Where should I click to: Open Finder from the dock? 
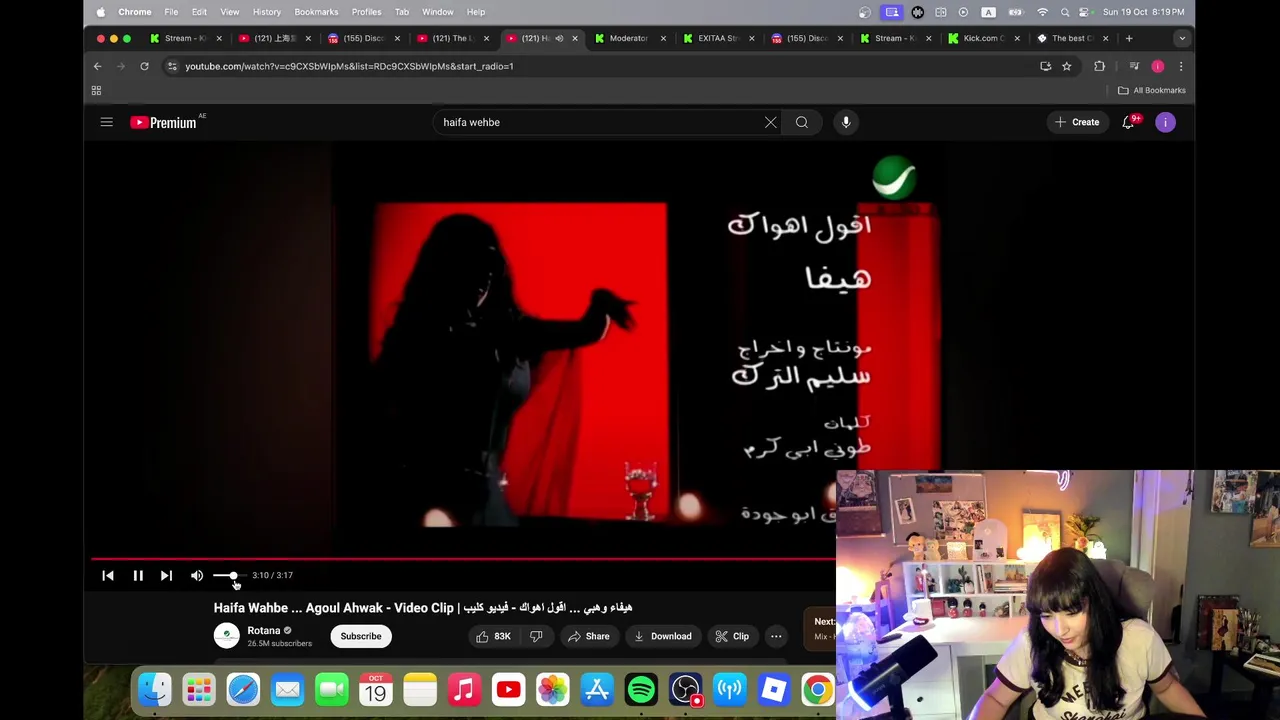pyautogui.click(x=155, y=690)
